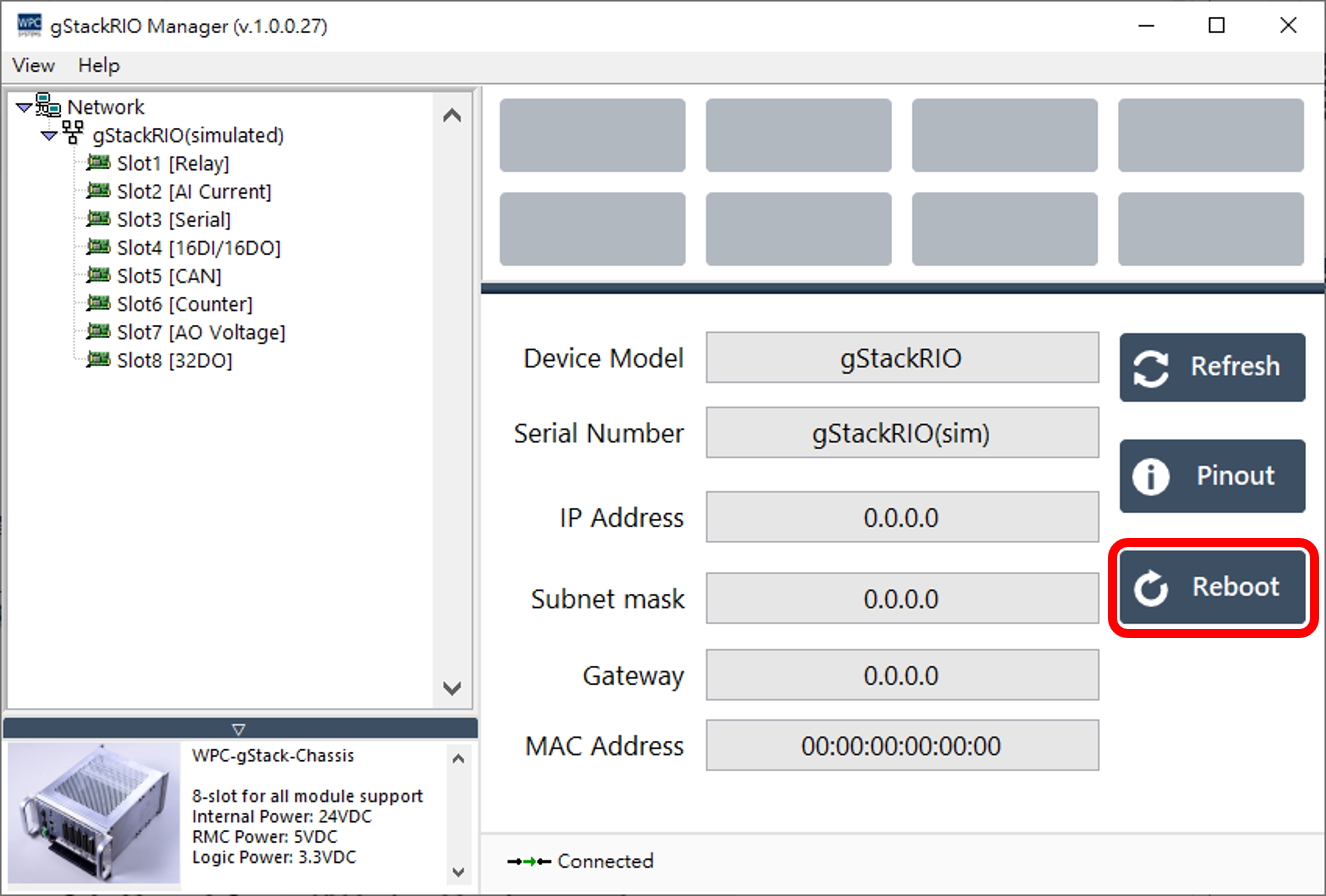
Task: Click the connection status arrows icon
Action: click(529, 861)
